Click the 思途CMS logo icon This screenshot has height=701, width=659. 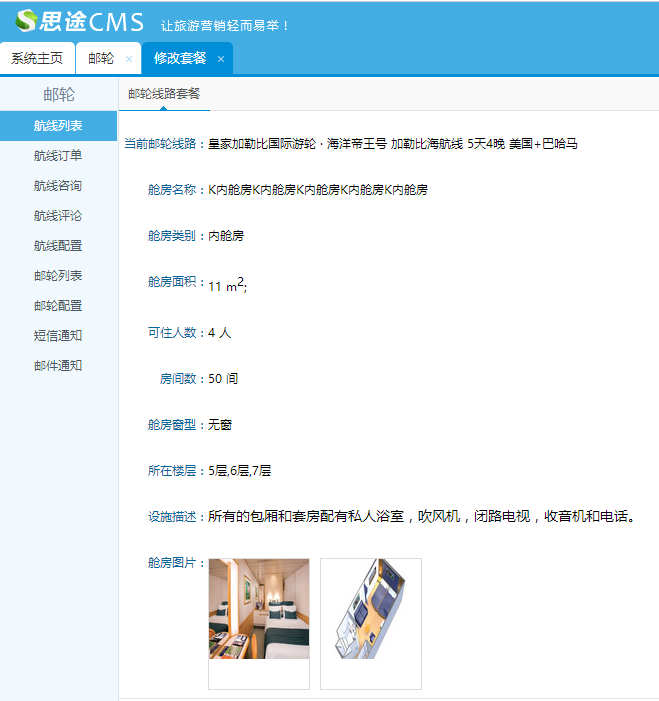point(27,20)
